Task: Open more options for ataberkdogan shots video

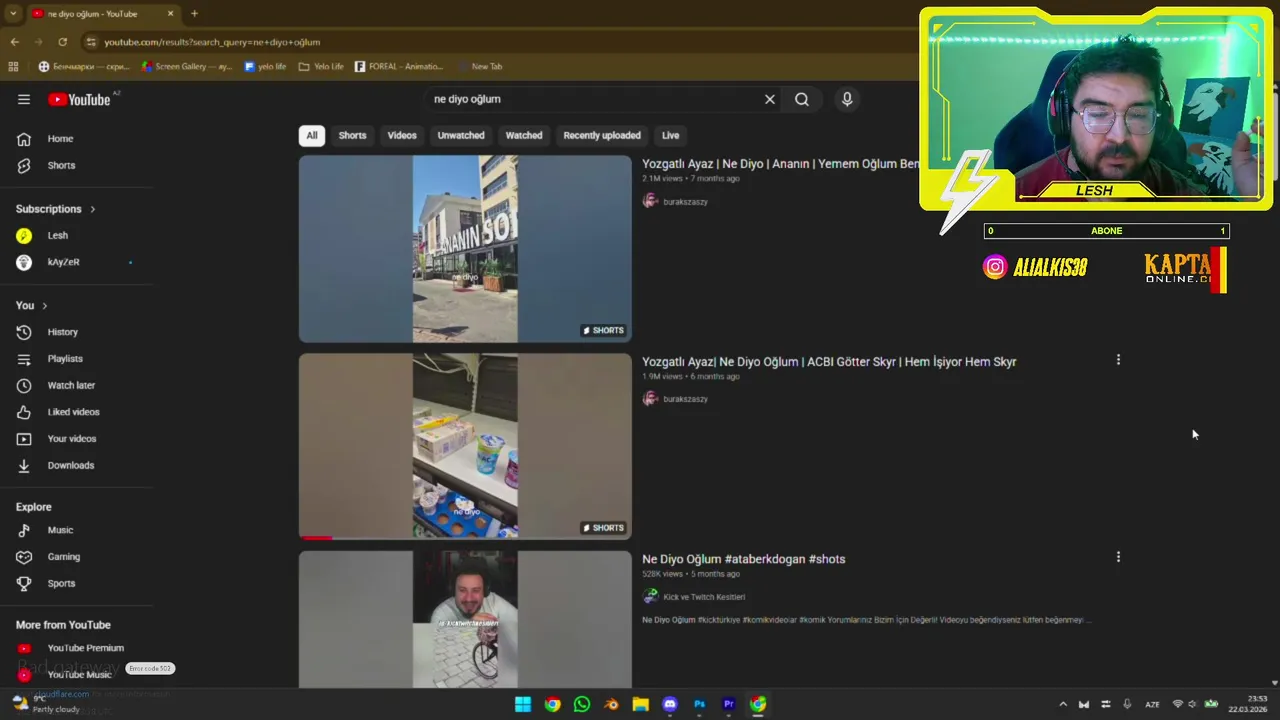Action: pos(1118,557)
